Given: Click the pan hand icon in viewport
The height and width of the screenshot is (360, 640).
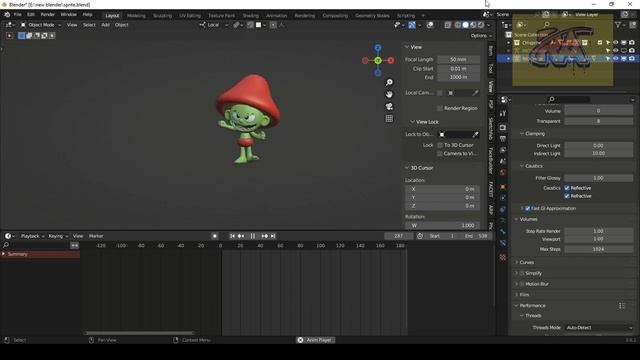Looking at the screenshot, I should (389, 94).
